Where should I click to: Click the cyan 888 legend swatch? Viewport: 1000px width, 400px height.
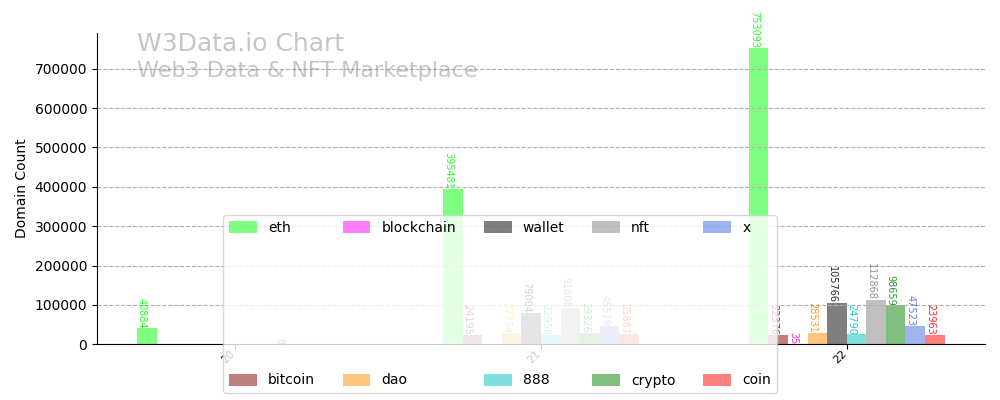498,380
